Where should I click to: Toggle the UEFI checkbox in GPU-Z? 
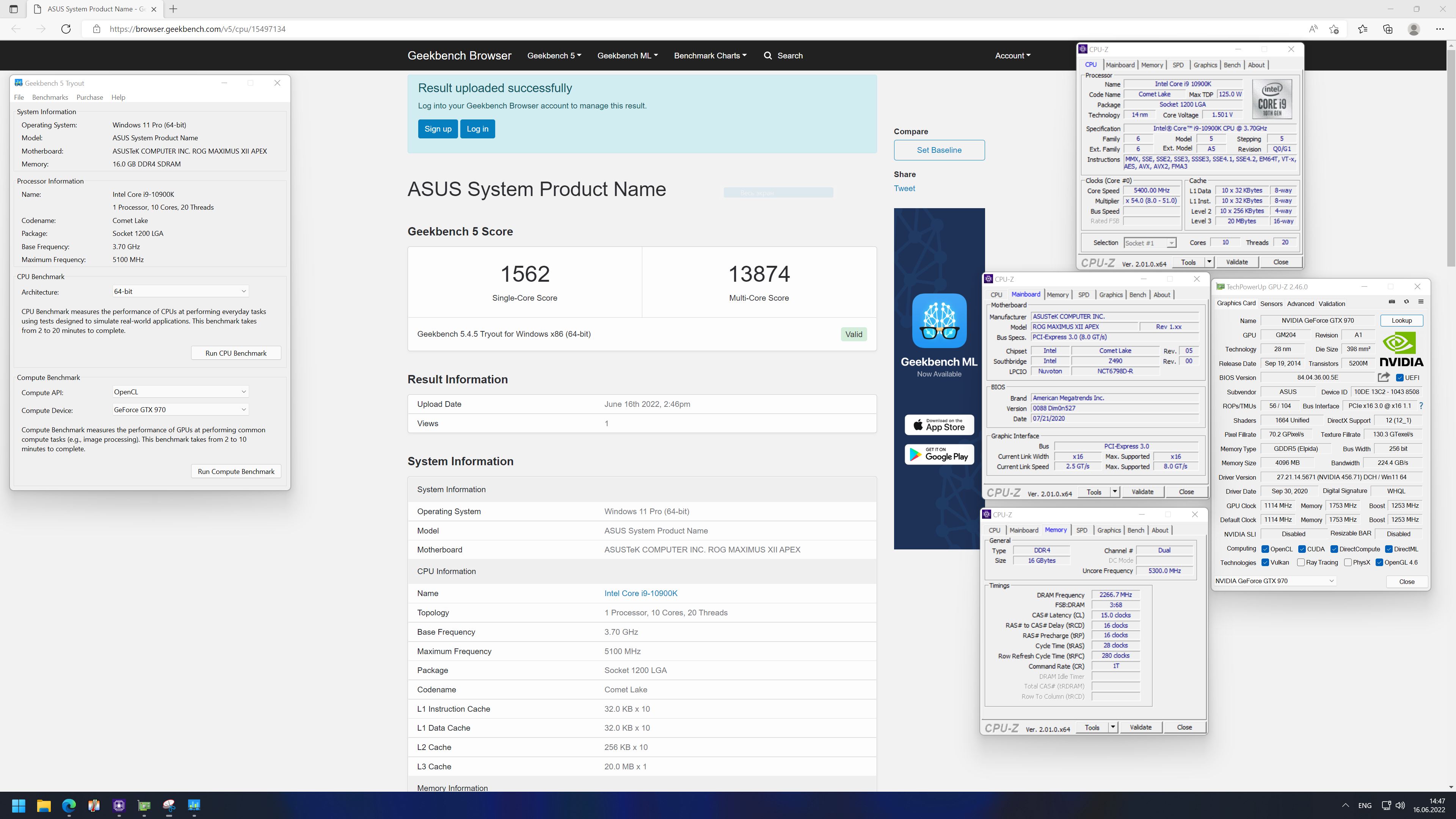[x=1400, y=378]
